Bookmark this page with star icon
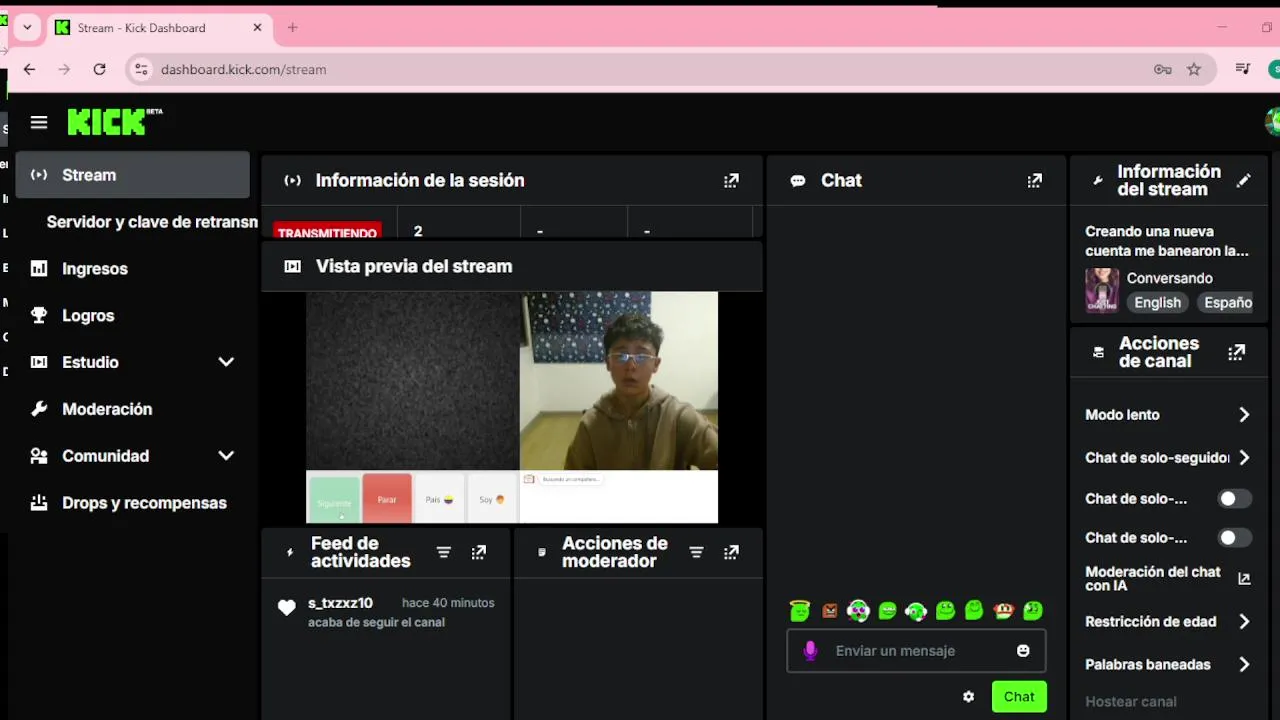 1194,69
